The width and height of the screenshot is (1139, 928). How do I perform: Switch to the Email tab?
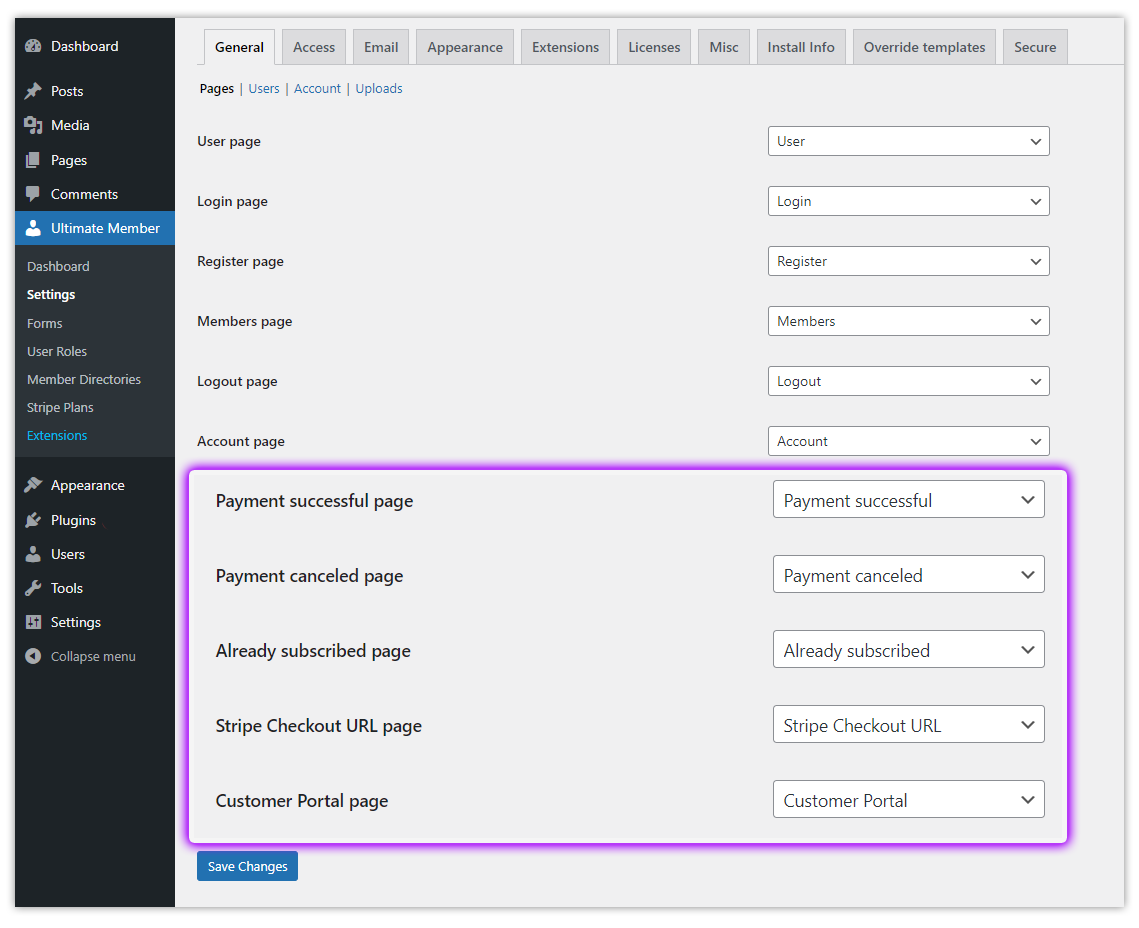(380, 46)
